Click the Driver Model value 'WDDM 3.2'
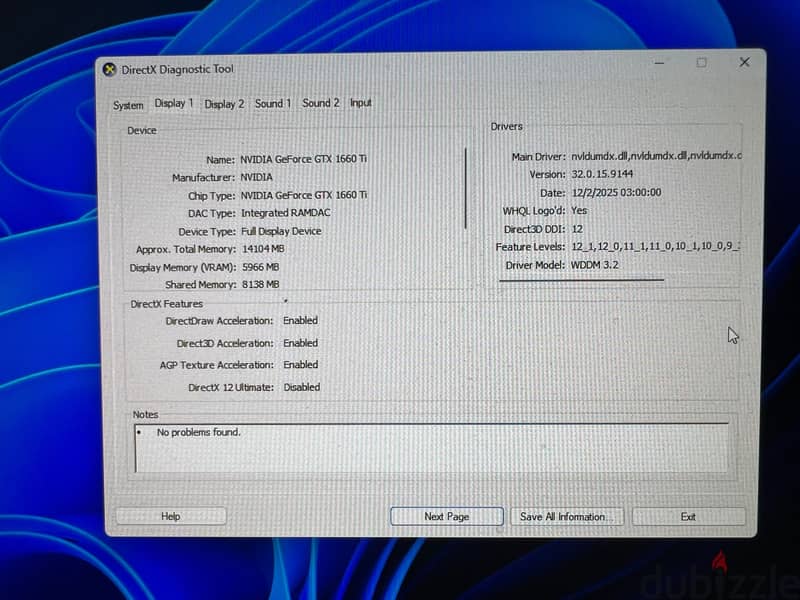This screenshot has height=600, width=800. click(594, 265)
